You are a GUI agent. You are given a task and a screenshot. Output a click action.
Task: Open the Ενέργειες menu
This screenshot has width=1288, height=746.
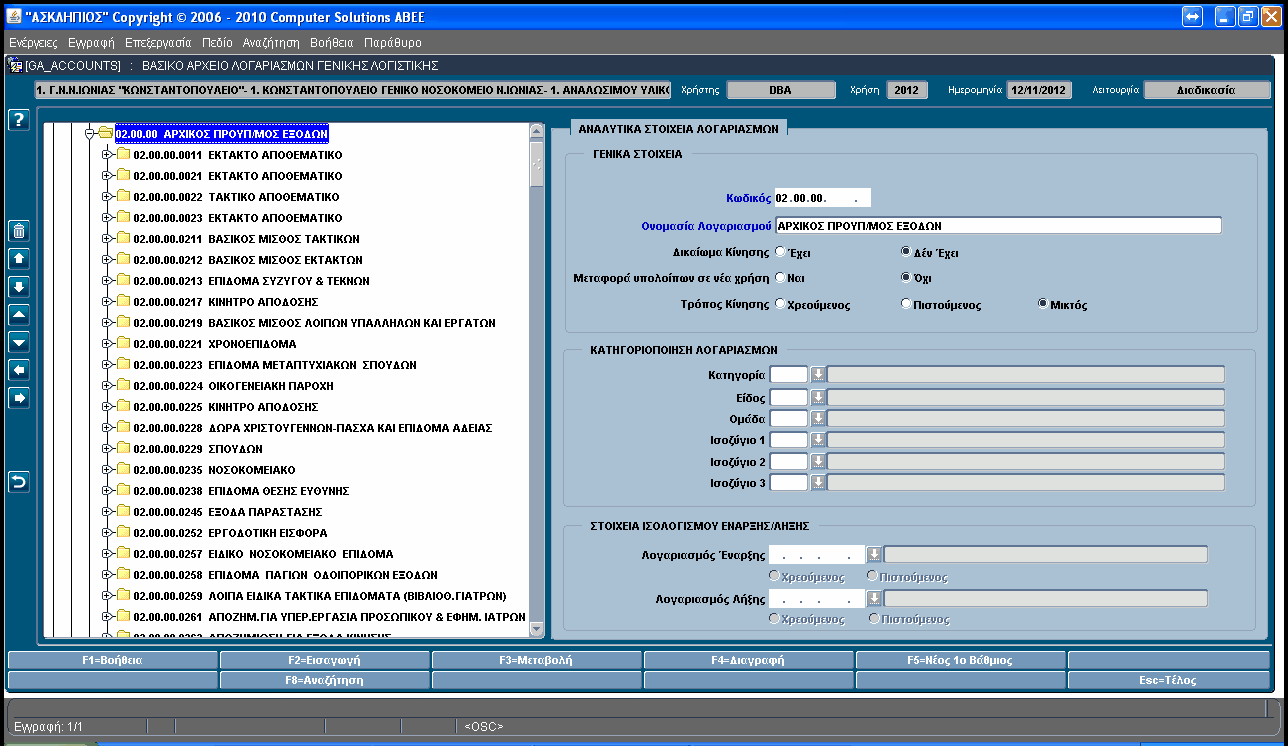point(33,43)
